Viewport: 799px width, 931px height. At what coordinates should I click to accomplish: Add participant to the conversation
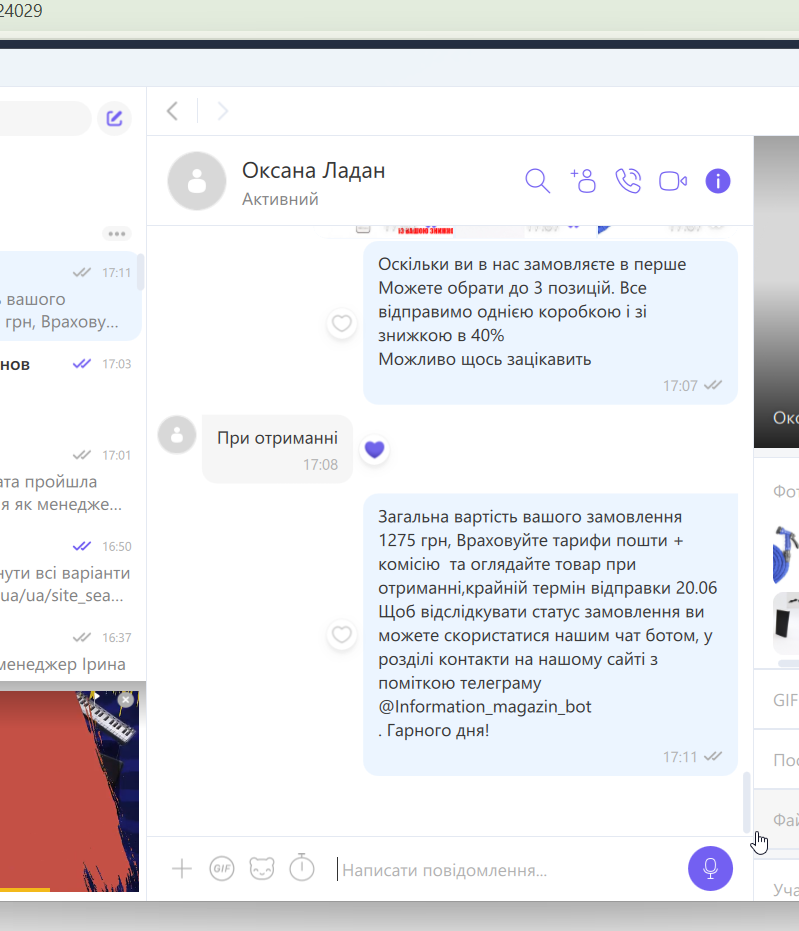coord(583,180)
